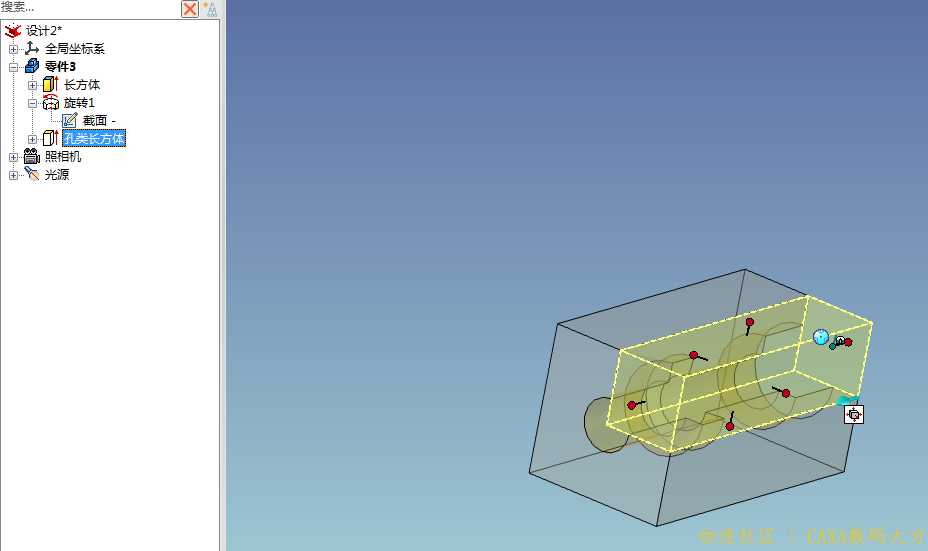
Task: Click the yellow box icon of 长方体
Action: click(51, 85)
